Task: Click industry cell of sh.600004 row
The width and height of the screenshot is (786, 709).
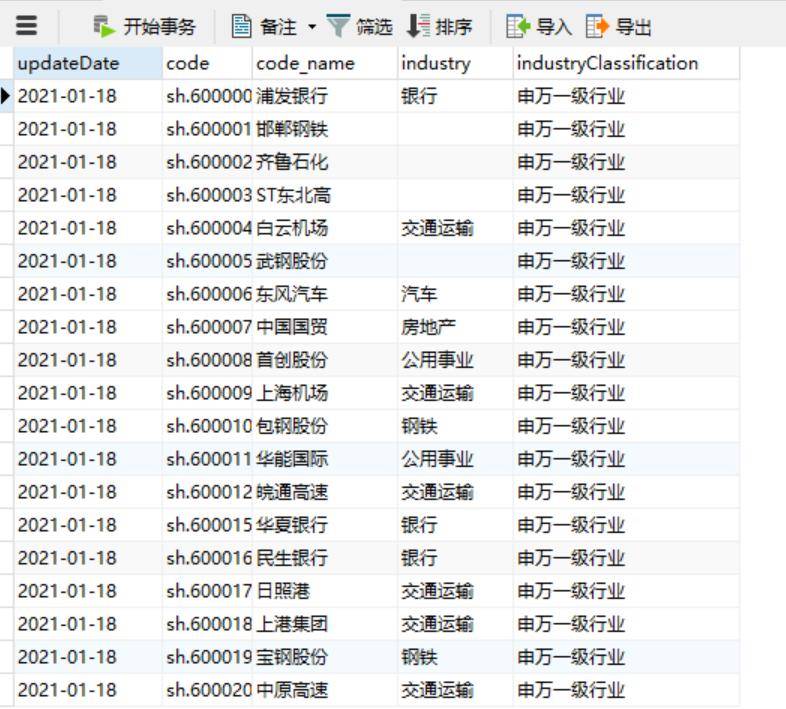Action: tap(455, 228)
